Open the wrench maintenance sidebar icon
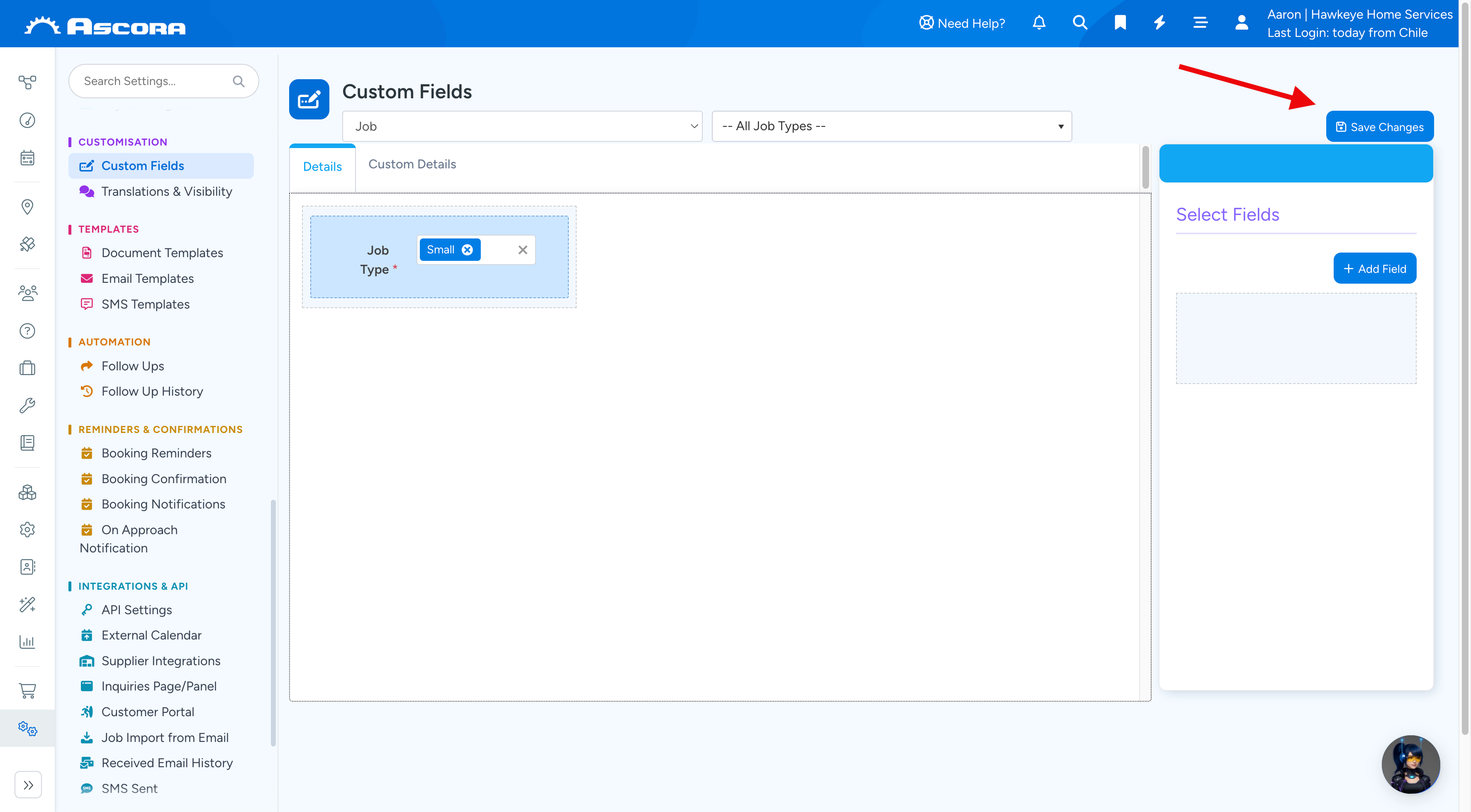The width and height of the screenshot is (1471, 812). pos(27,406)
